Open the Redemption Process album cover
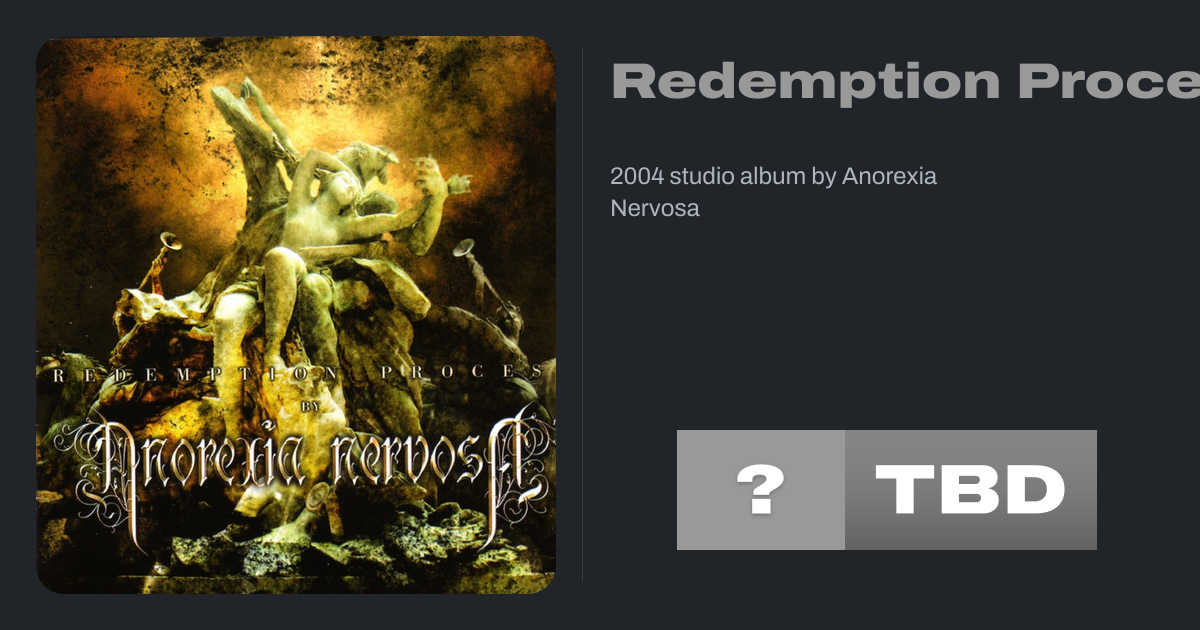Viewport: 1200px width, 630px height. tap(296, 315)
